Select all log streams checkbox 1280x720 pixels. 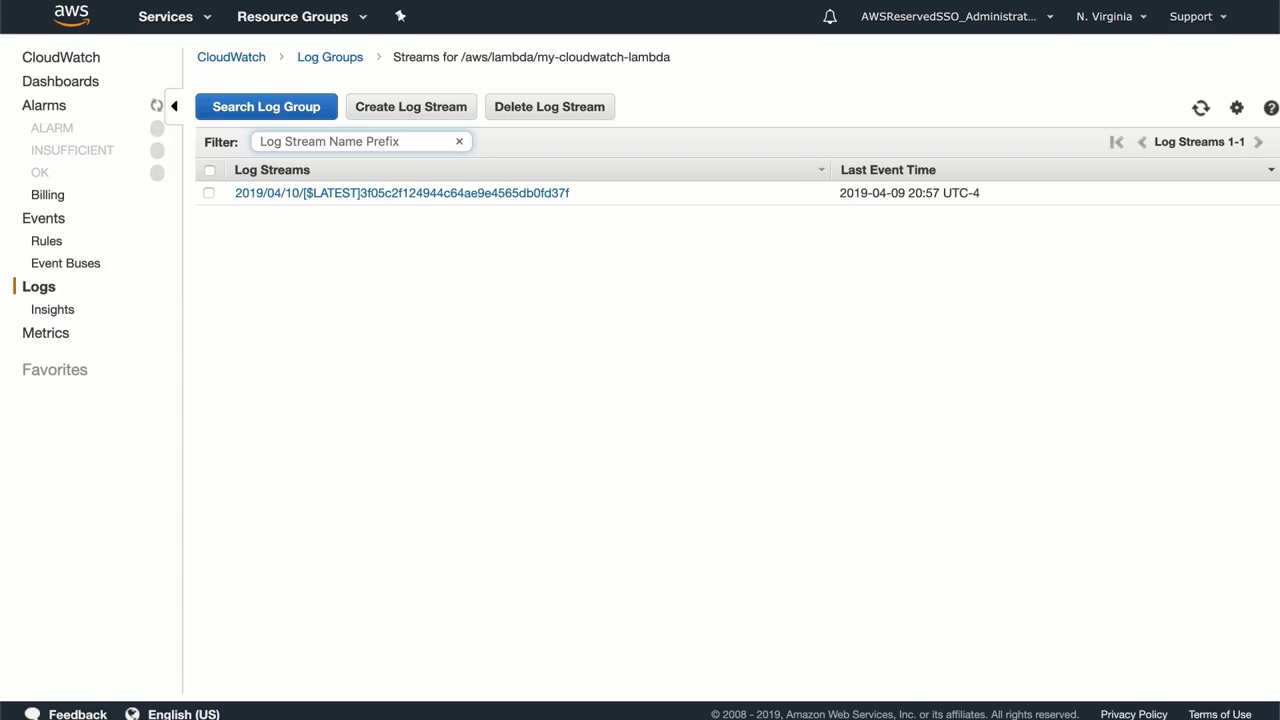click(x=209, y=170)
